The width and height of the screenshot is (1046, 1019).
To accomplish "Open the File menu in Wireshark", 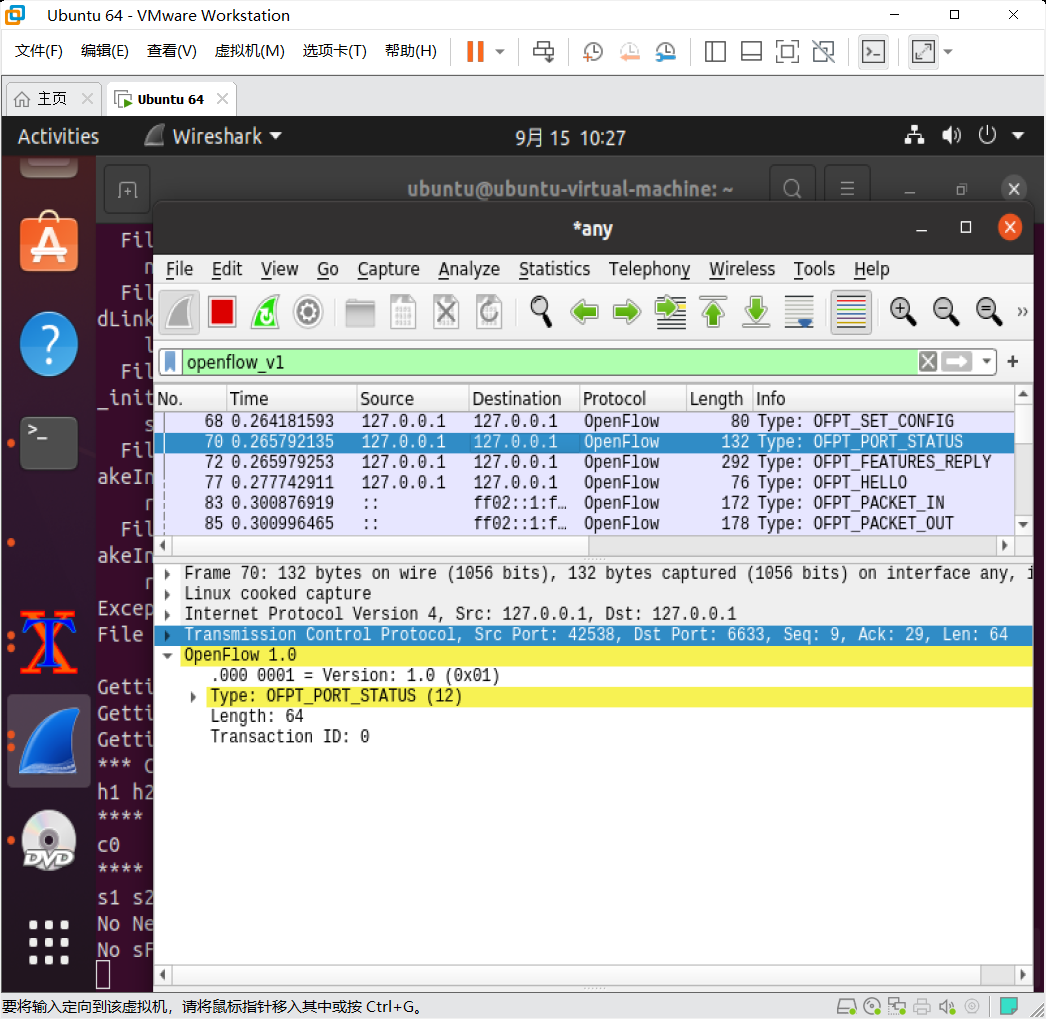I will pos(179,269).
